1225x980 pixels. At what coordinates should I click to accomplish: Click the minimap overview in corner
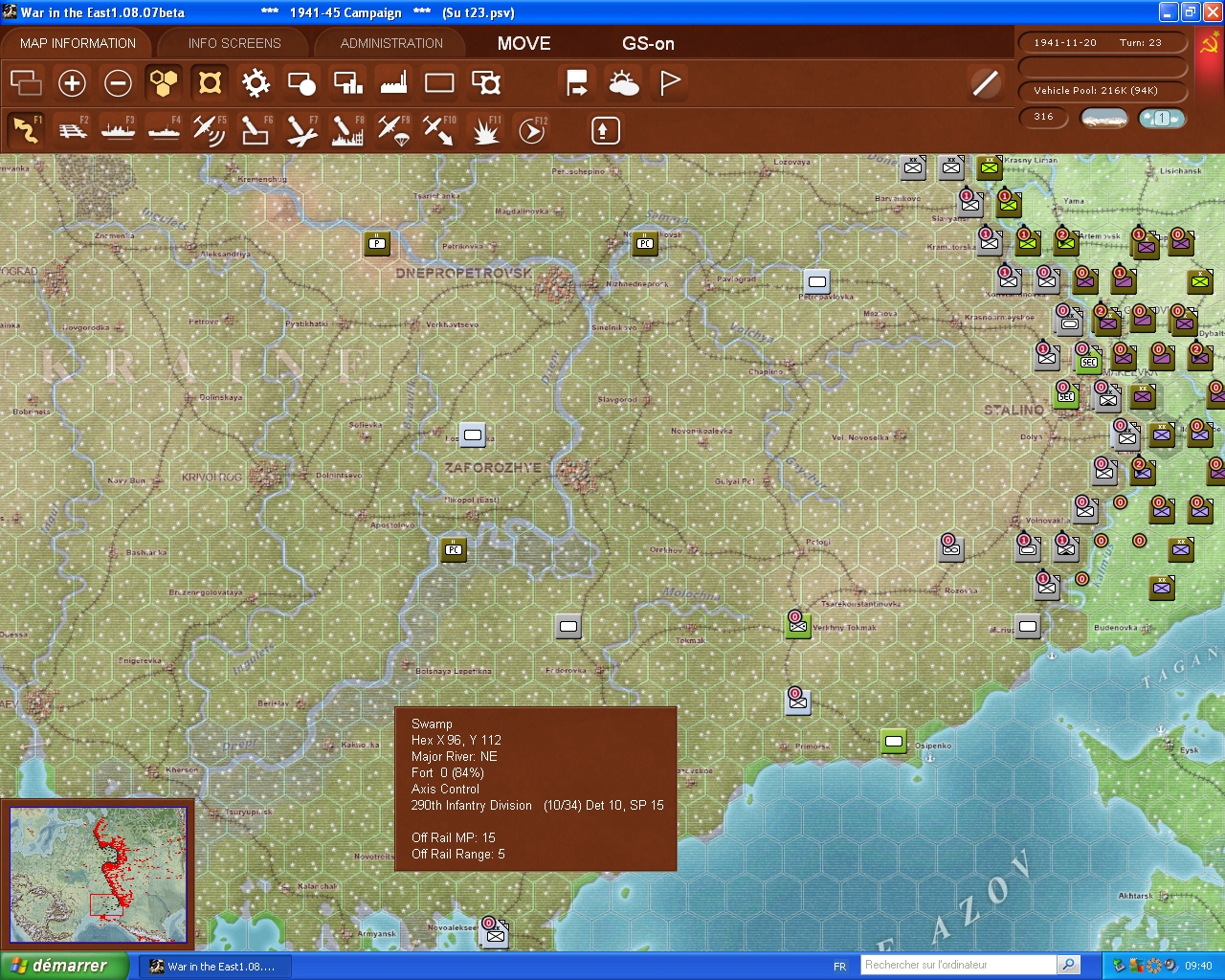point(98,874)
